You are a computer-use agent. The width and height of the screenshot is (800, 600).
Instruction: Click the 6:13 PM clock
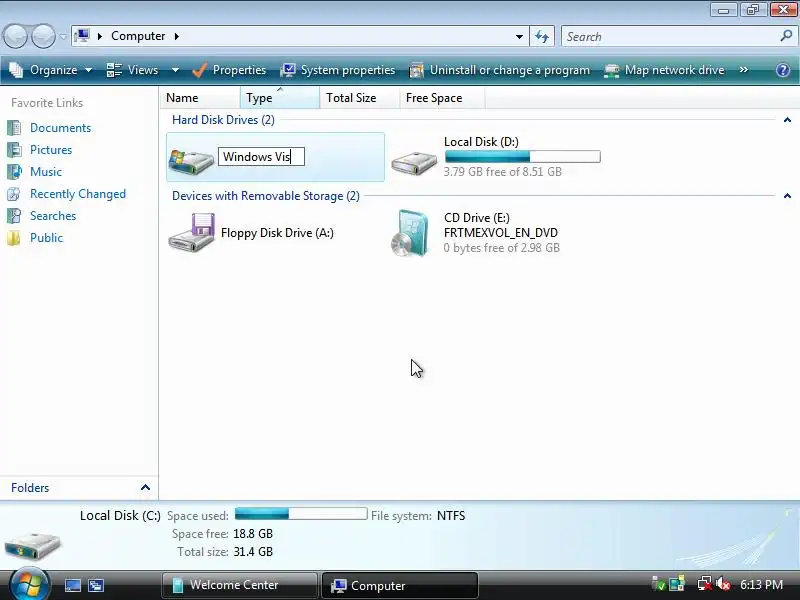[761, 584]
